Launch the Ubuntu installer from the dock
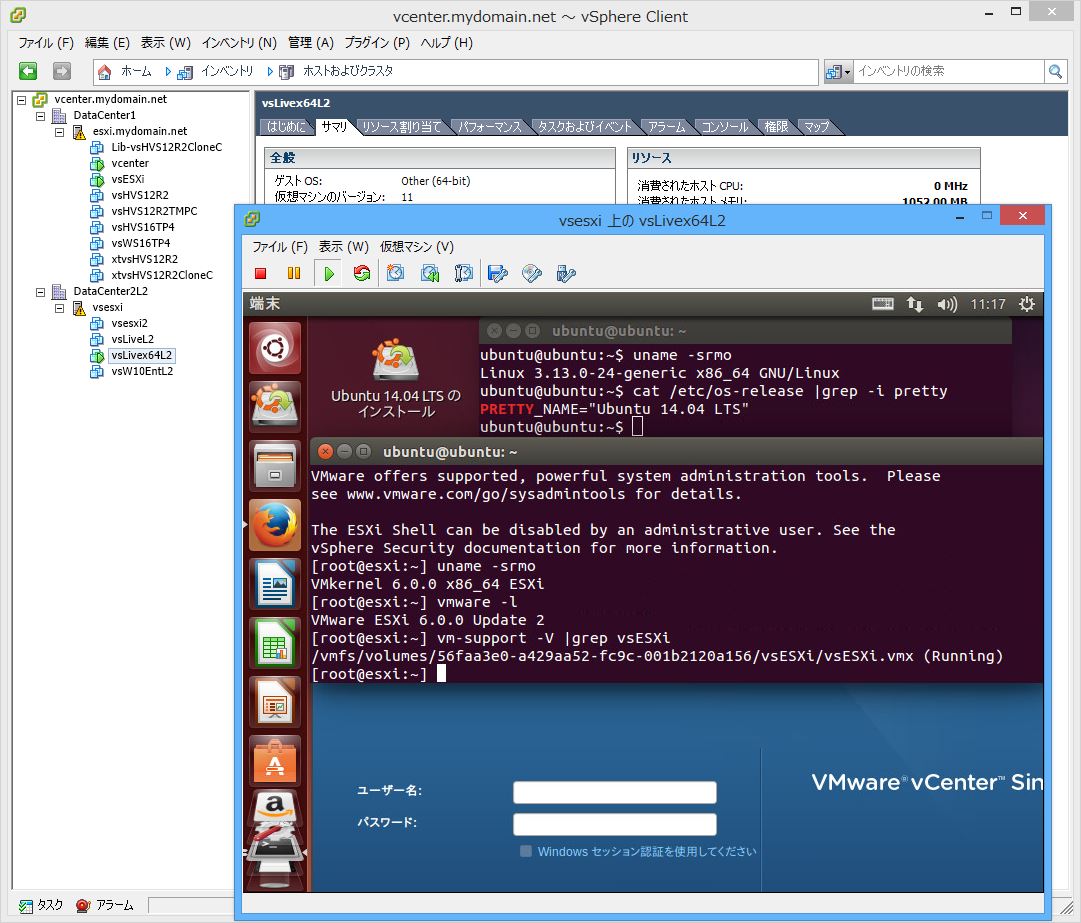This screenshot has width=1081, height=923. pyautogui.click(x=275, y=407)
